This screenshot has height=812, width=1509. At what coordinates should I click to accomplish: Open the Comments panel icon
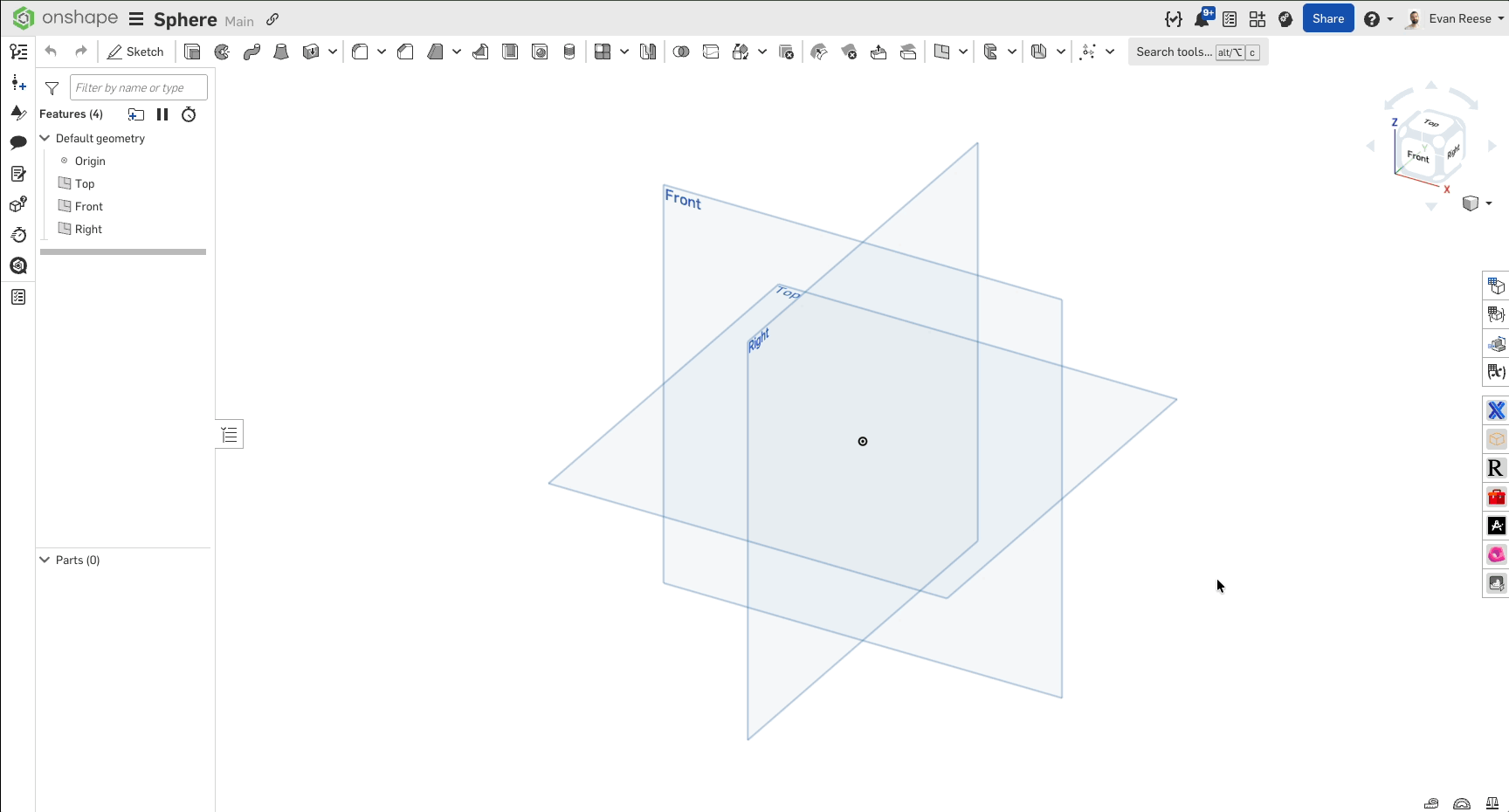(18, 142)
